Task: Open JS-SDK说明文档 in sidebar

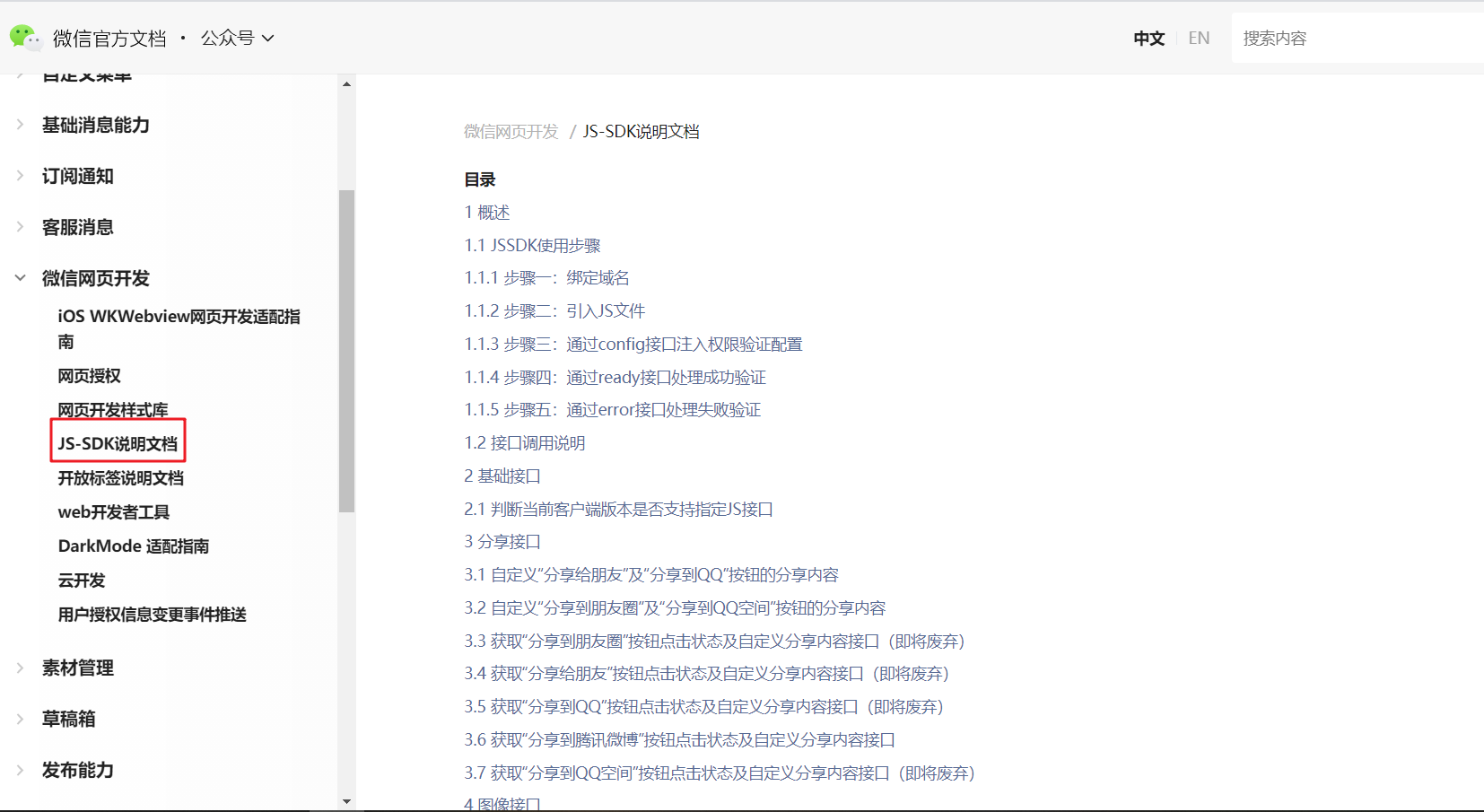Action: pos(118,443)
